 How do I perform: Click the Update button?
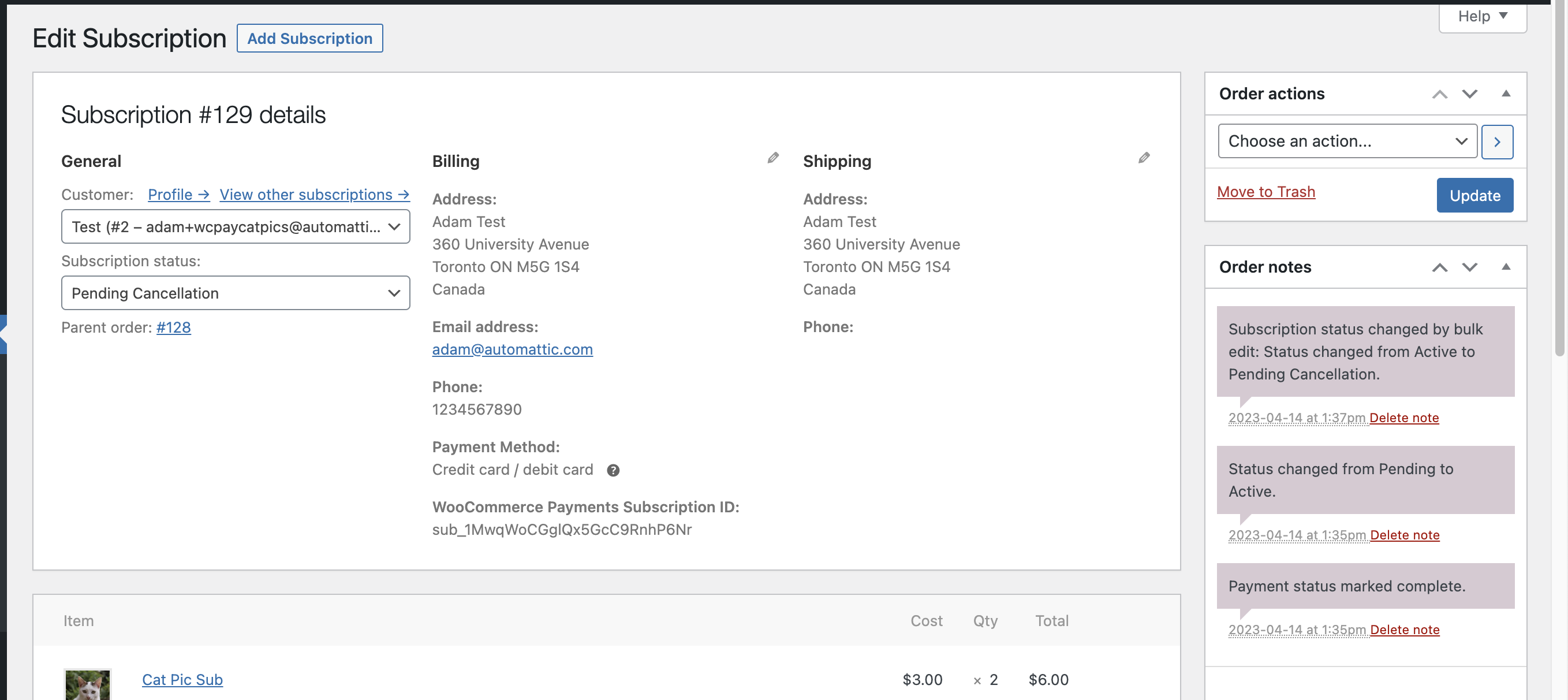tap(1474, 195)
